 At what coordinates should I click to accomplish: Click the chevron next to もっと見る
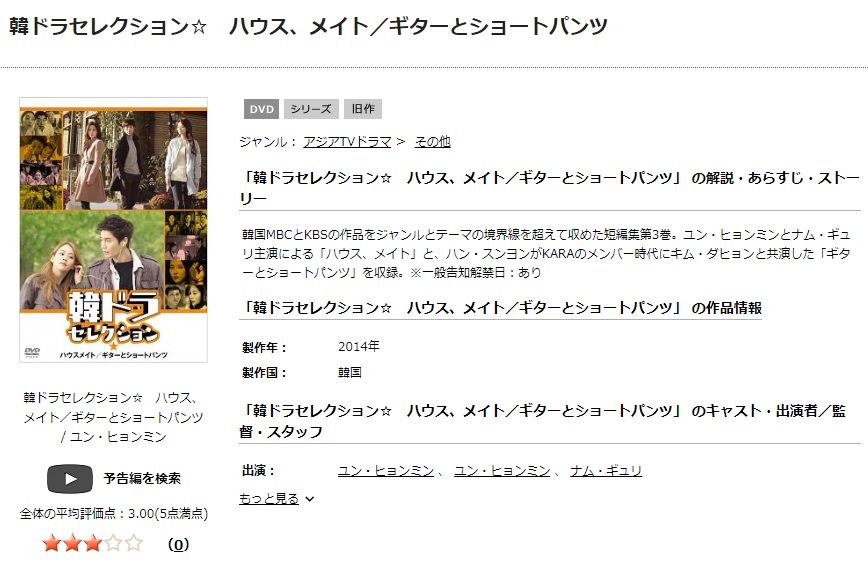310,499
